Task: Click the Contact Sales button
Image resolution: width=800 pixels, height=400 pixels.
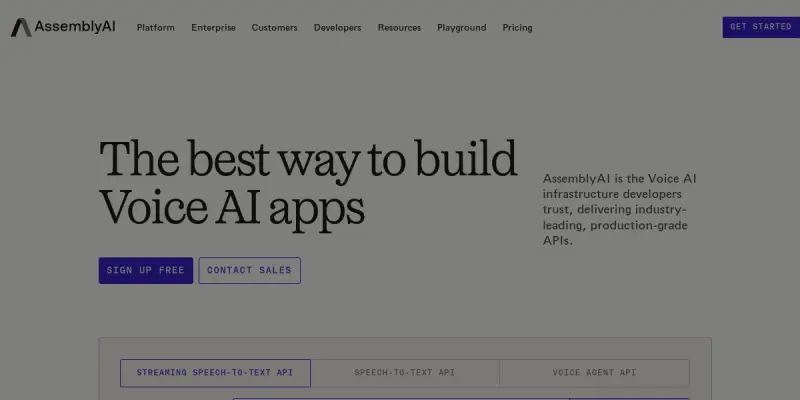Action: (249, 270)
